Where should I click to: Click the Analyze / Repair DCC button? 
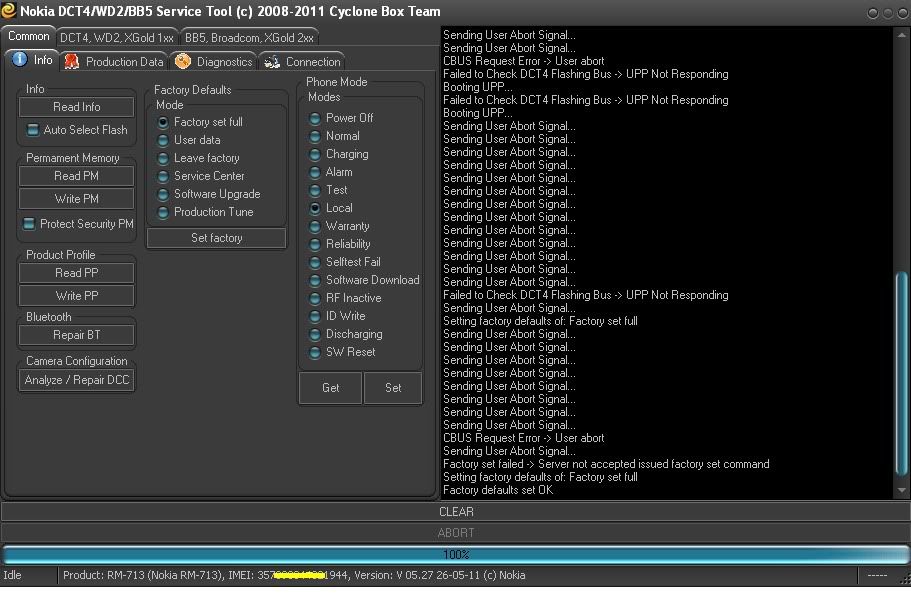[x=77, y=380]
